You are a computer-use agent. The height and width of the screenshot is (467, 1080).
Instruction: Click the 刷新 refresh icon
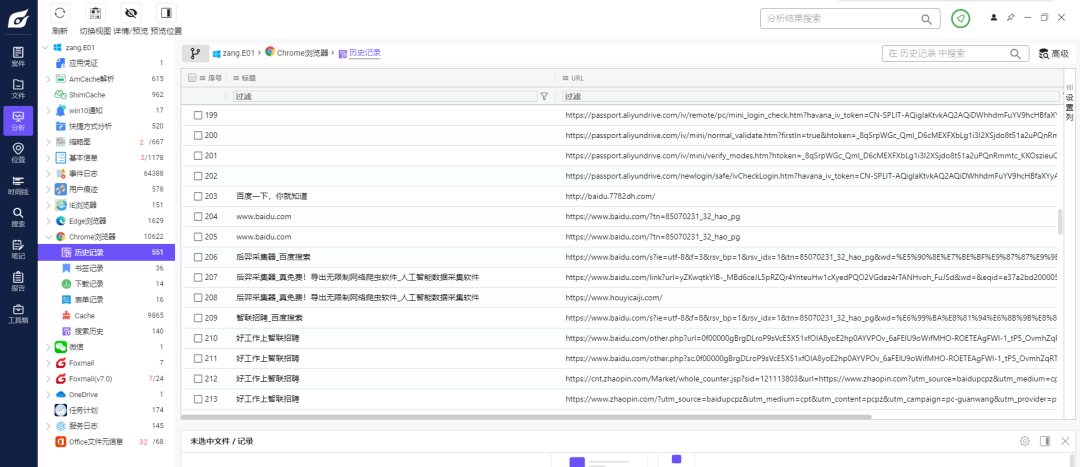60,12
